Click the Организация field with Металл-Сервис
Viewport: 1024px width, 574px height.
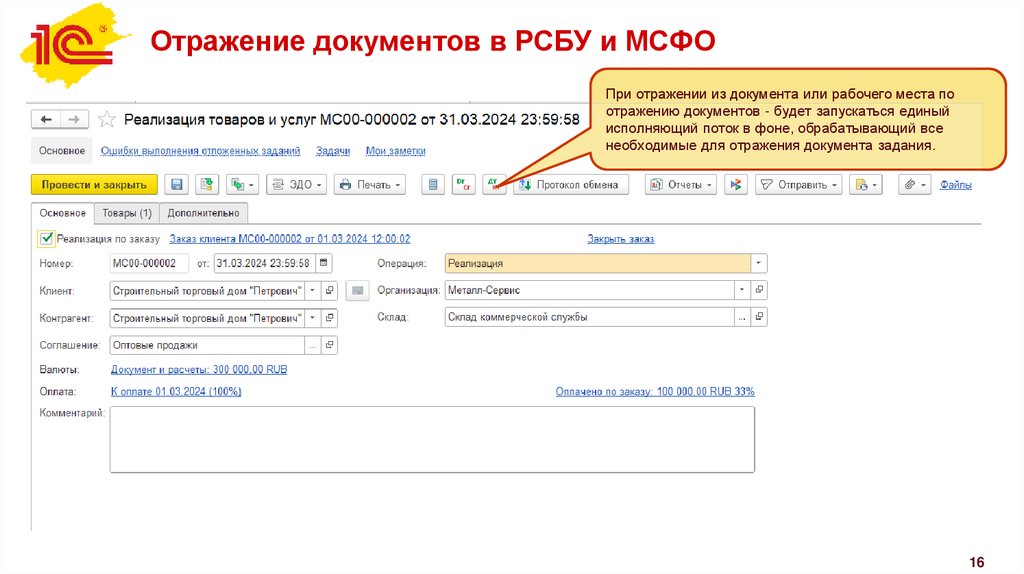[x=589, y=290]
